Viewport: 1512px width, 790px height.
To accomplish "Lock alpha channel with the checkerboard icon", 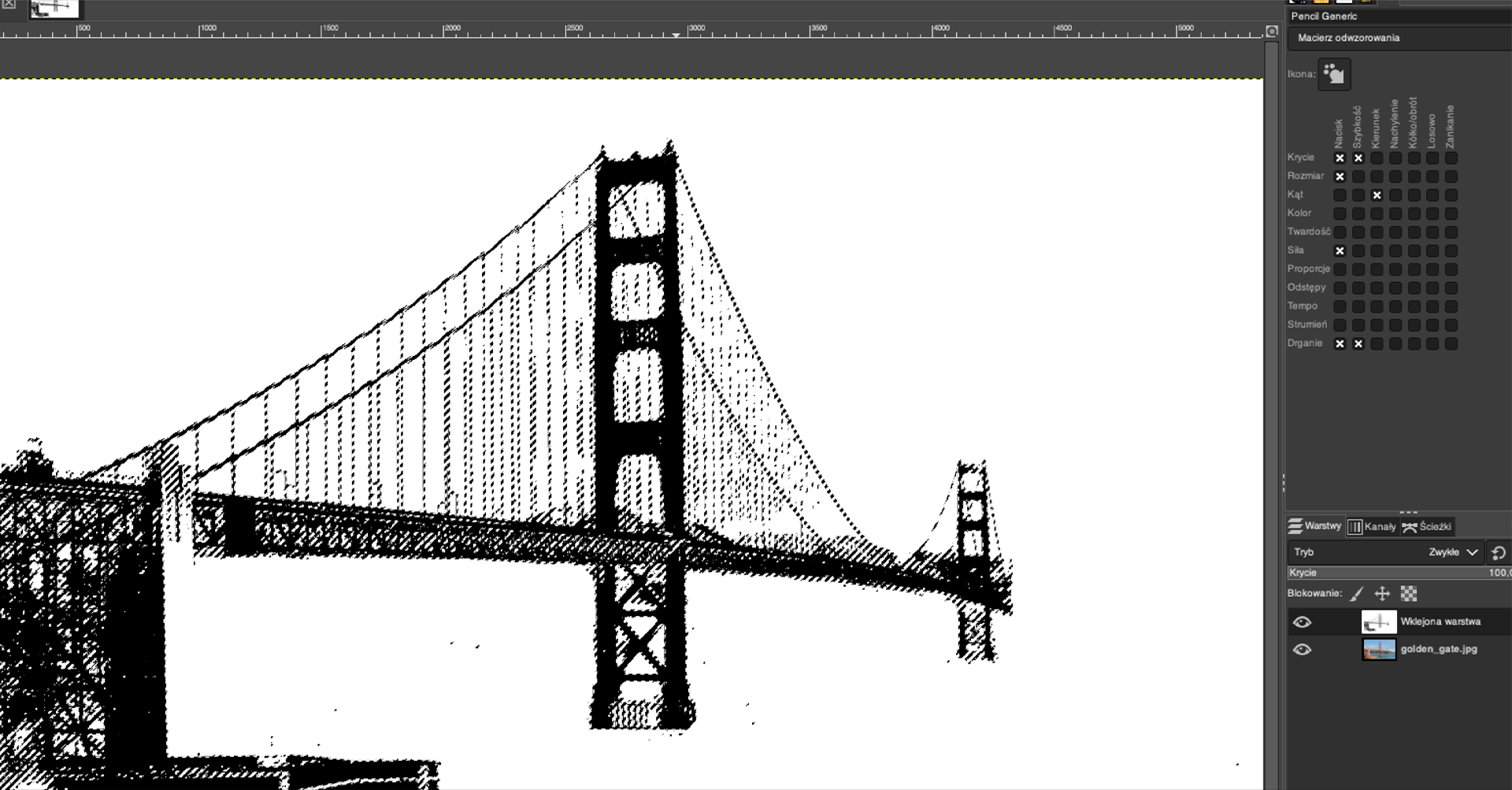I will (1409, 594).
